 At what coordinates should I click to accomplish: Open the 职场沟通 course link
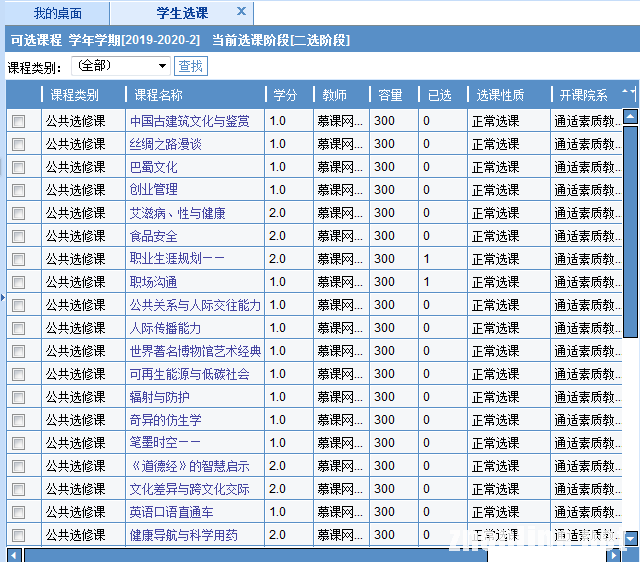pyautogui.click(x=153, y=282)
